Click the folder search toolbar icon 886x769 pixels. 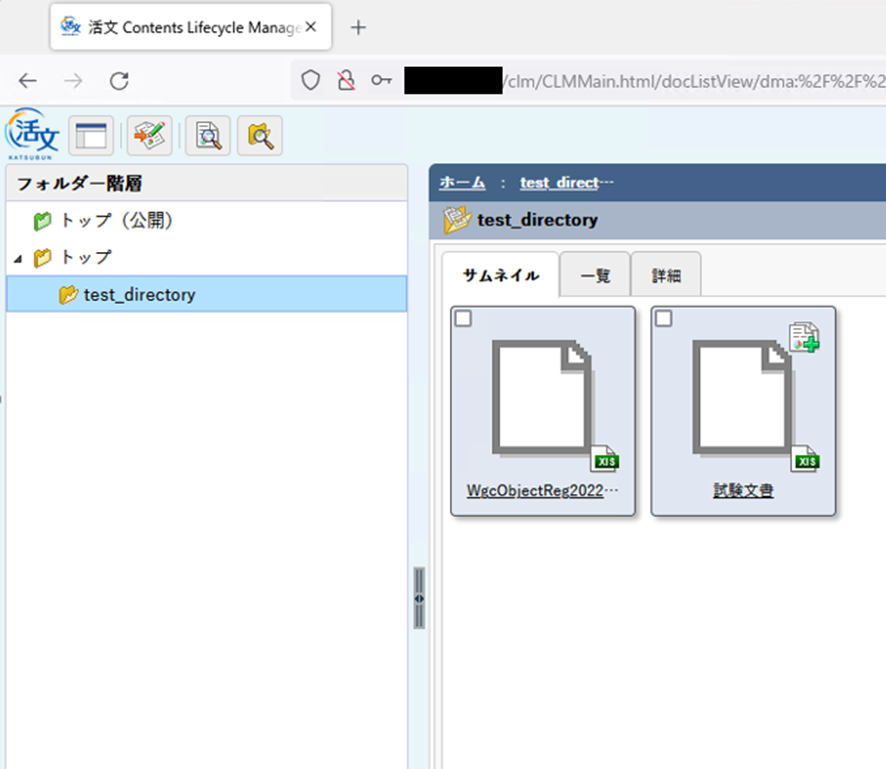pyautogui.click(x=260, y=136)
